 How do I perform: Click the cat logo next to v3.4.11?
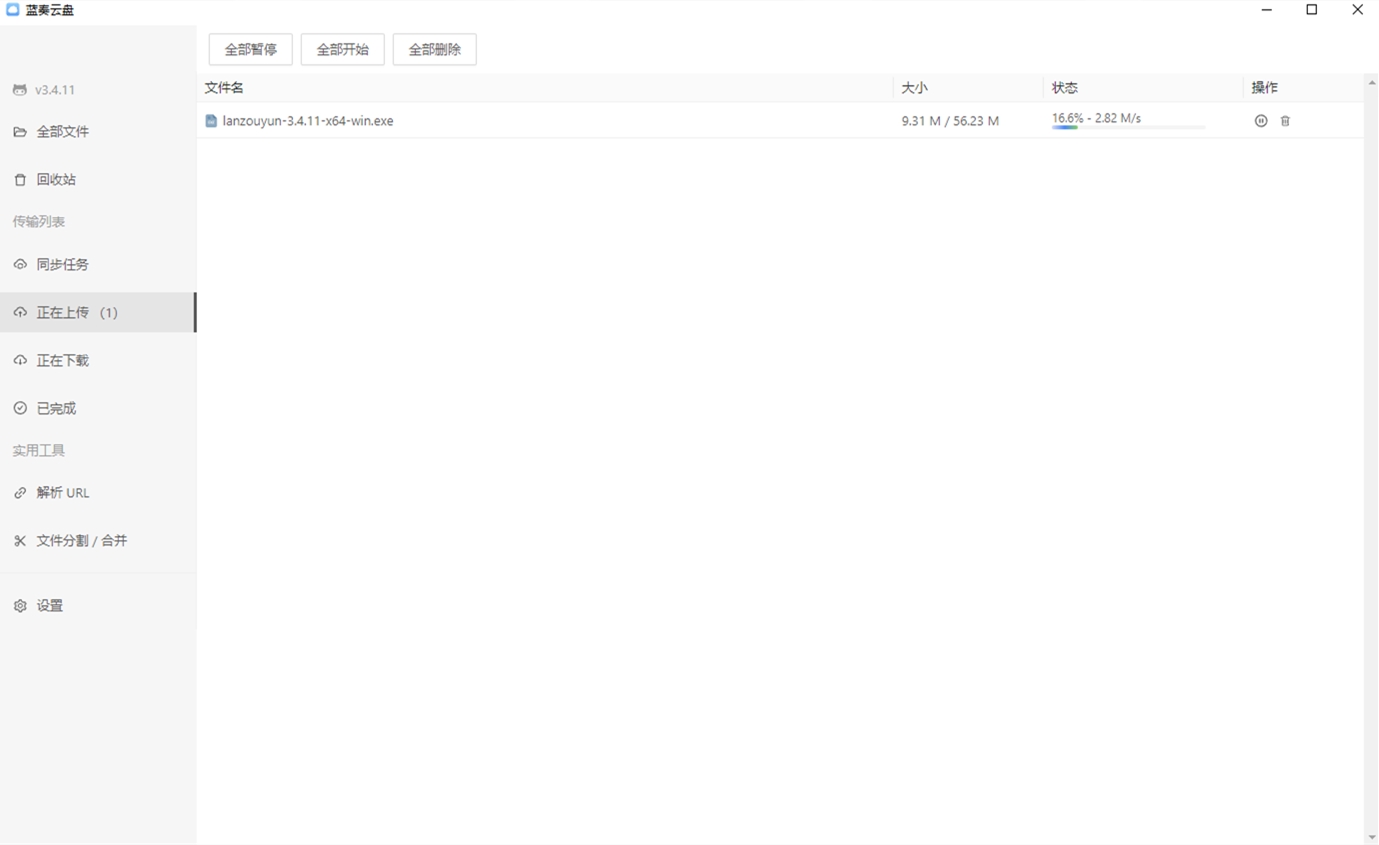tap(20, 90)
